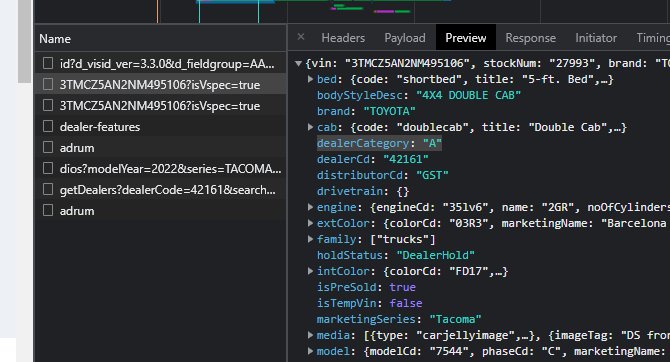
Task: Click the dealerCd "42161" value
Action: [406, 159]
